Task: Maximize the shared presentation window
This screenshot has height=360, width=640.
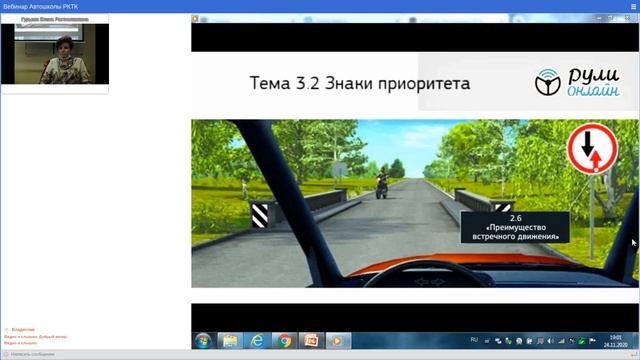Action: click(x=611, y=18)
